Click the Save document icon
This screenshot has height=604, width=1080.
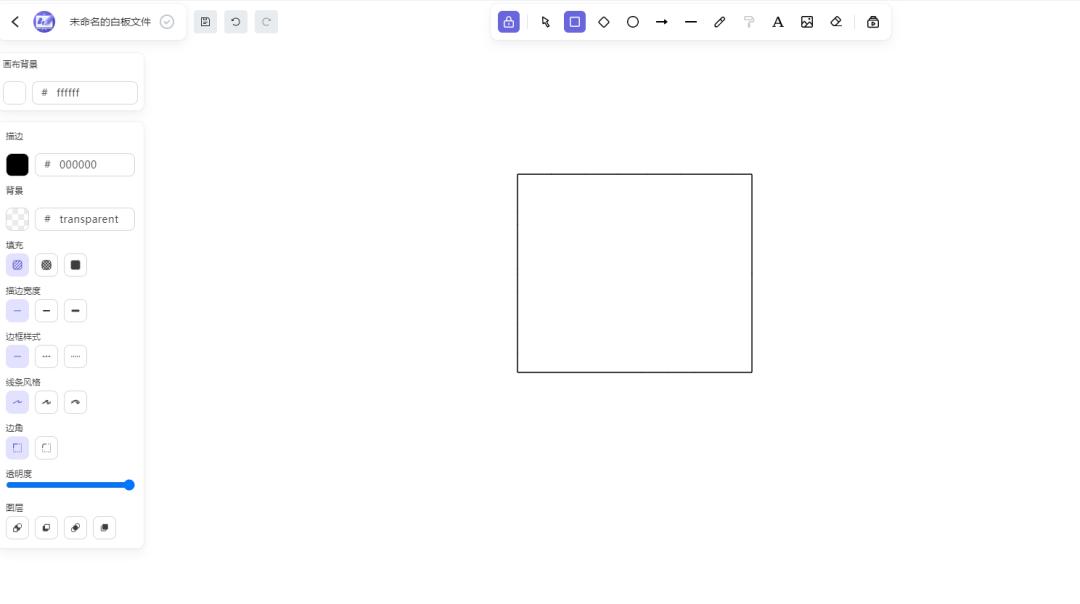click(x=205, y=21)
